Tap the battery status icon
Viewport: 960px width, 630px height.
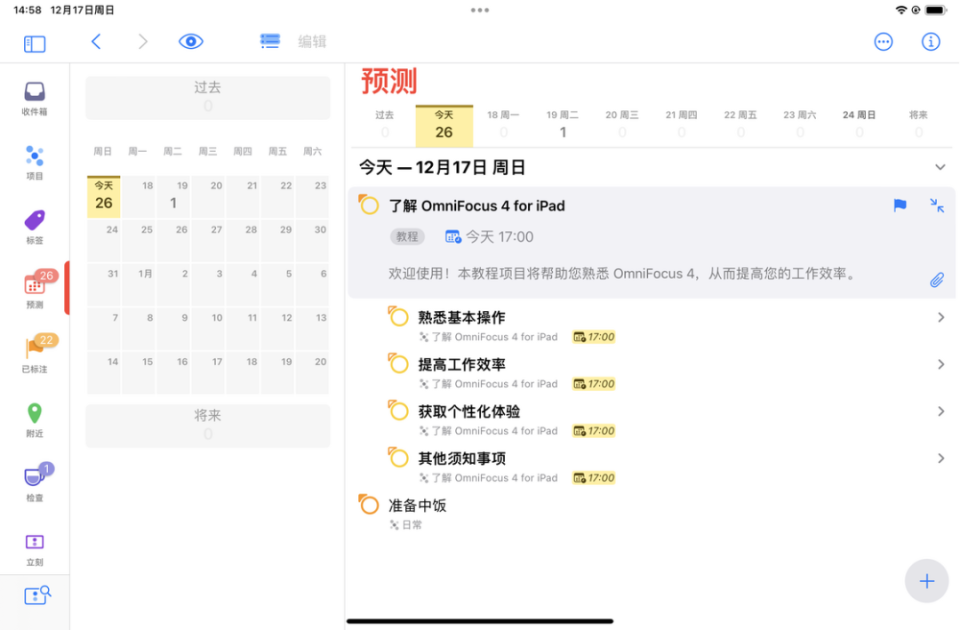pos(936,10)
